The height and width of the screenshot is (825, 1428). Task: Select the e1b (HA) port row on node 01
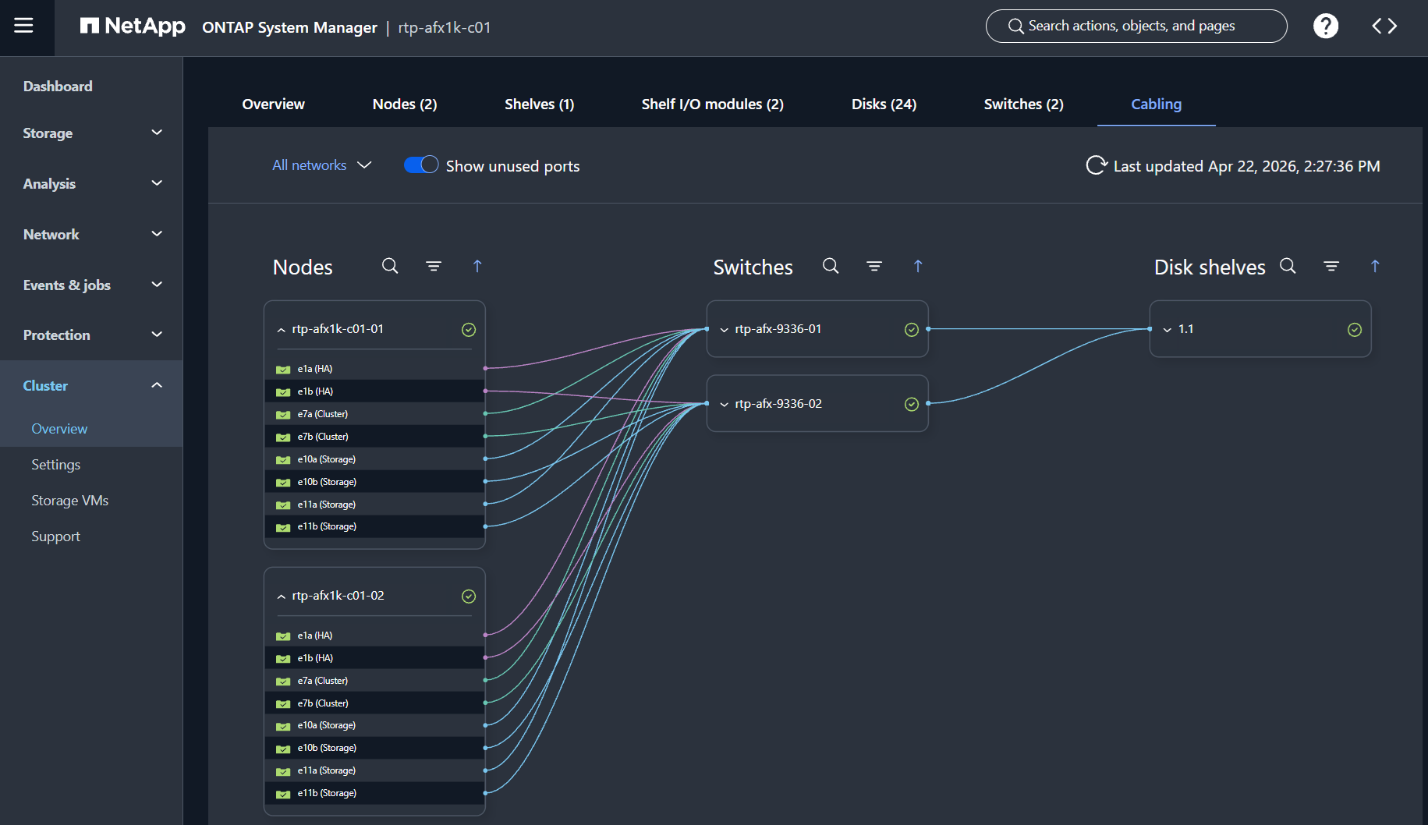pos(375,391)
